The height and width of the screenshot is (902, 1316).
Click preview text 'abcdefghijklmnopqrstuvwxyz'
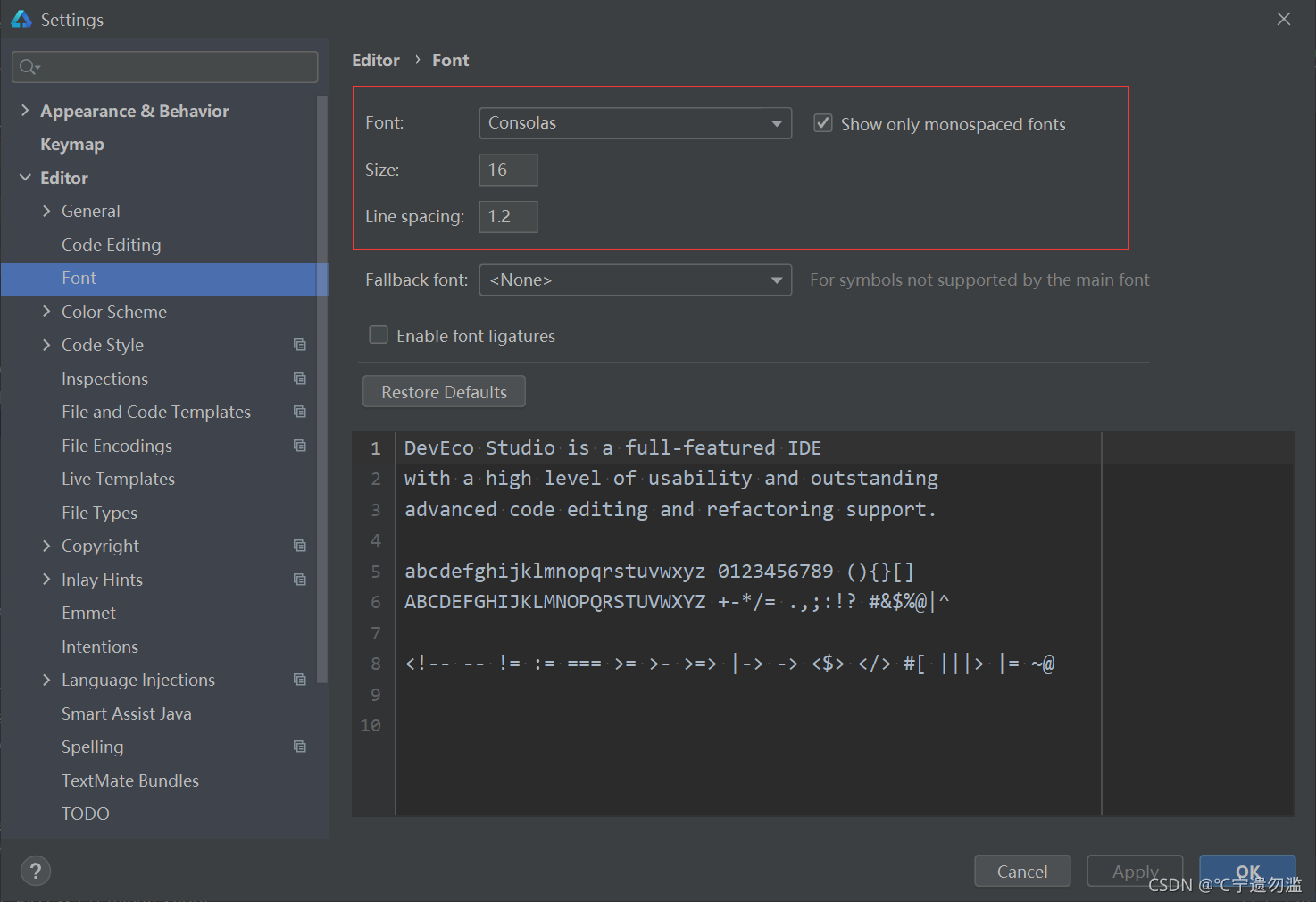click(554, 572)
